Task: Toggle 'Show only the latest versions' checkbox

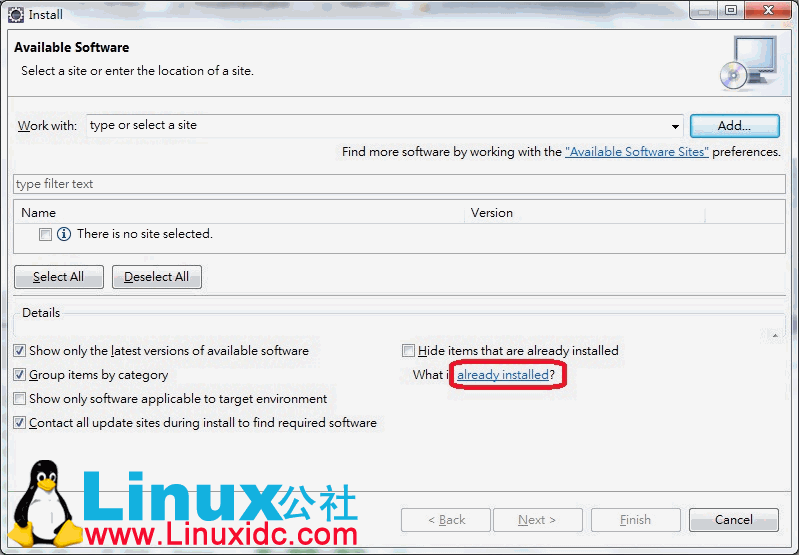Action: (x=20, y=351)
